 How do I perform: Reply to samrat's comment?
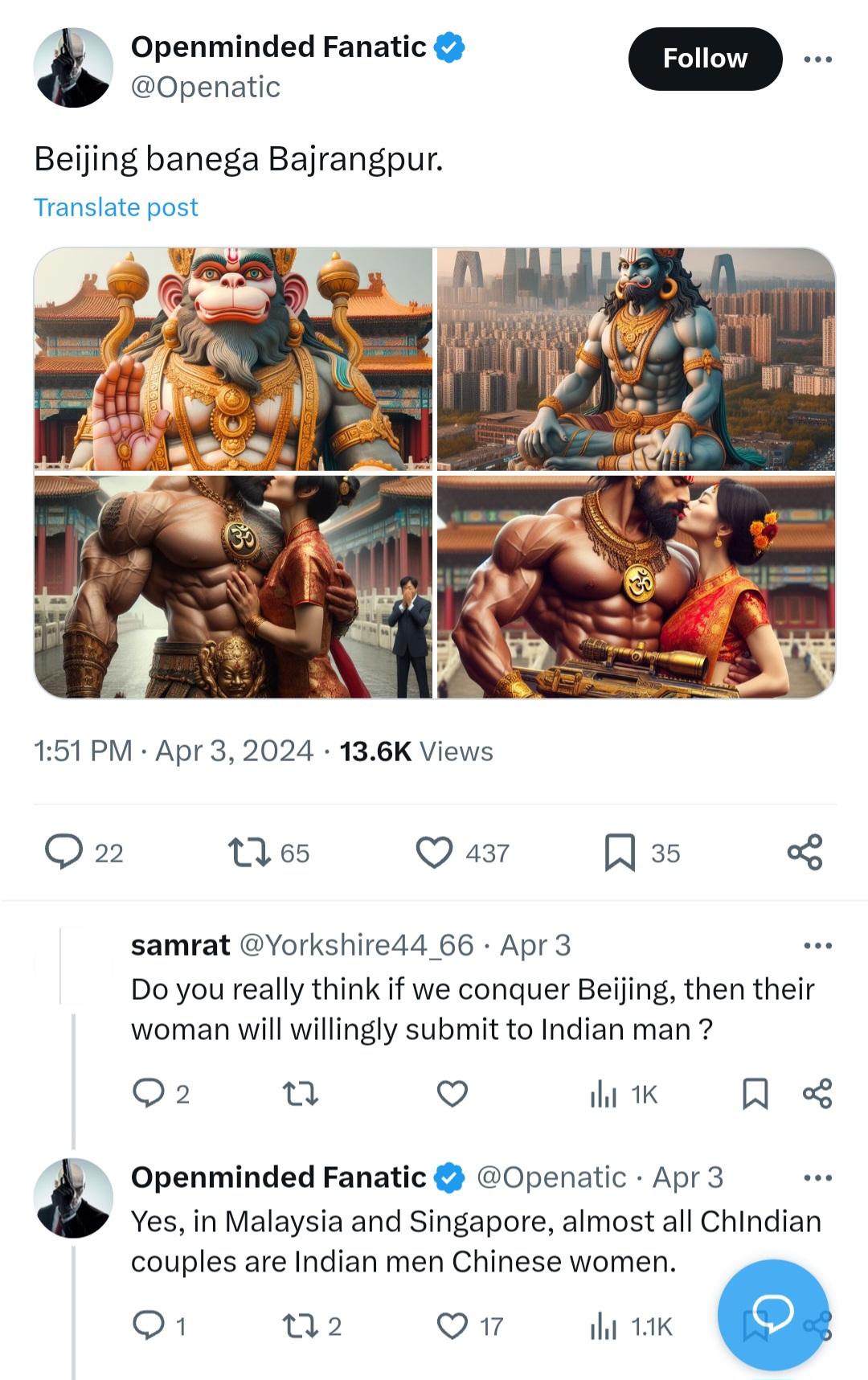pyautogui.click(x=149, y=1094)
